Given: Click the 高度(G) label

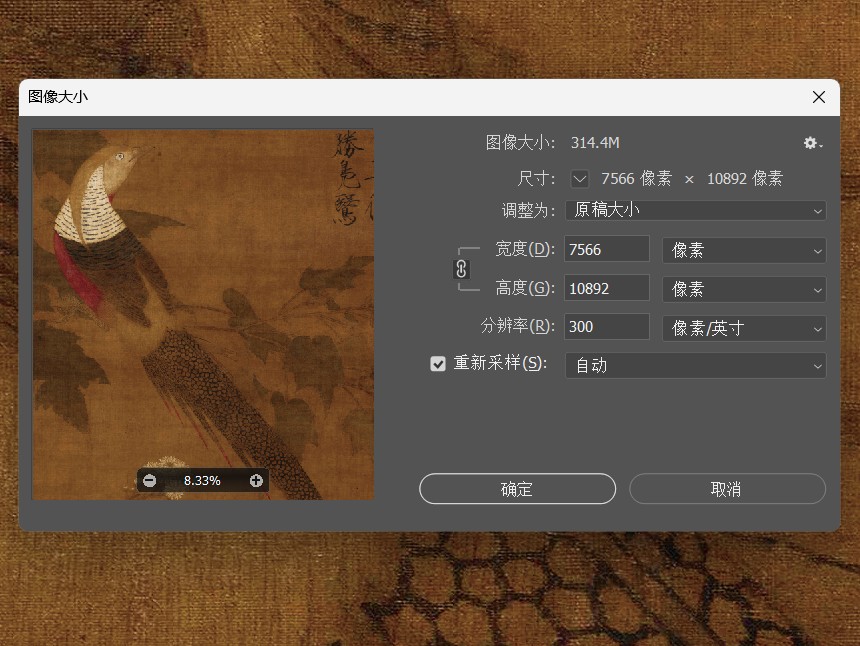Looking at the screenshot, I should 525,288.
